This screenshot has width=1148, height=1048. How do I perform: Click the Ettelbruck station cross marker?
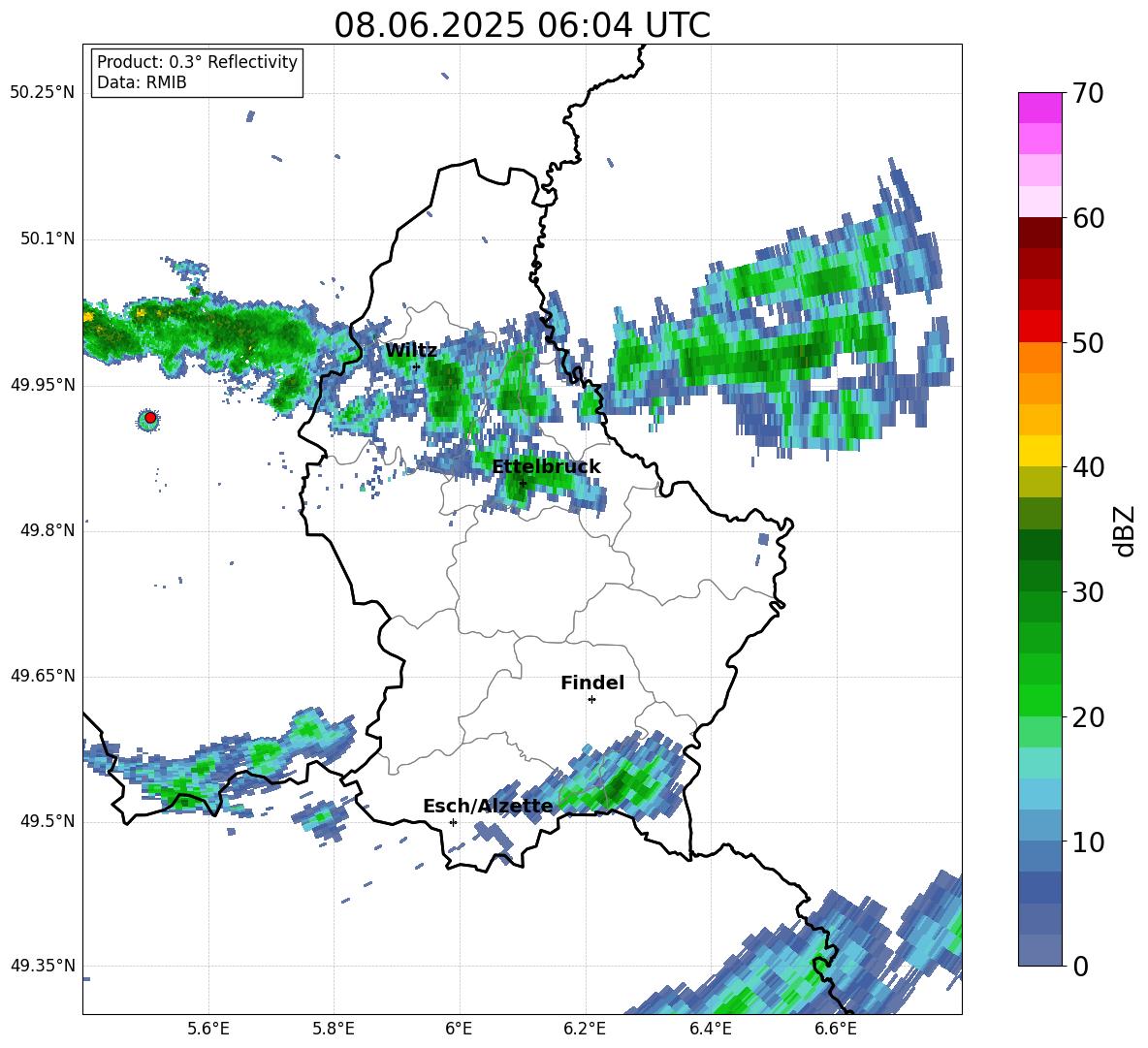(522, 483)
